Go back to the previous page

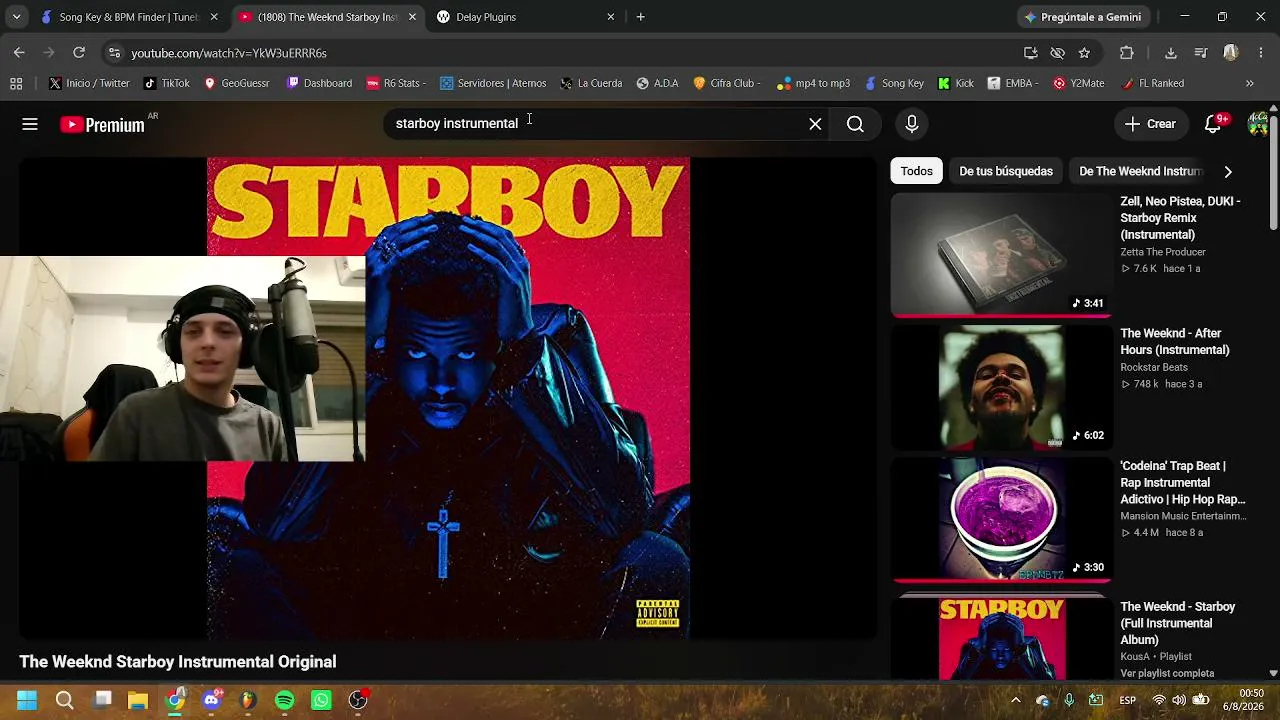pos(19,53)
